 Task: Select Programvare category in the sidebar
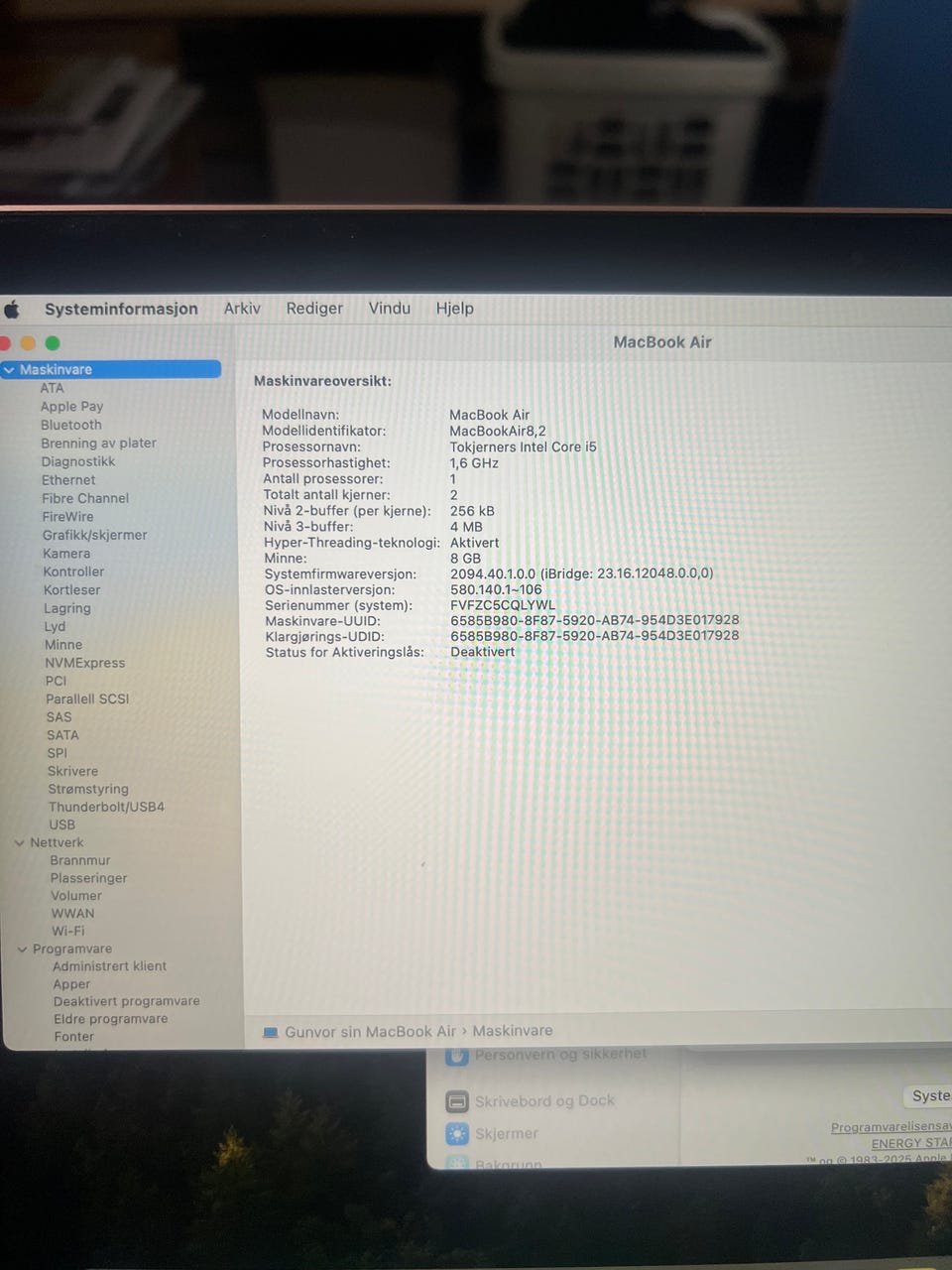pos(72,950)
